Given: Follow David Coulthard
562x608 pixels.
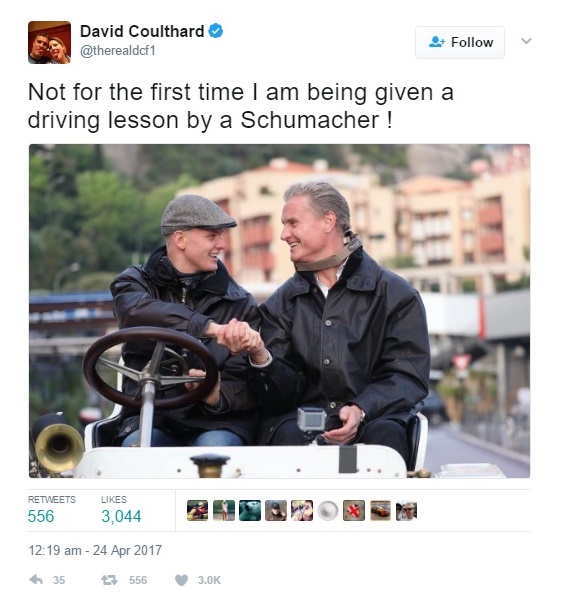Looking at the screenshot, I should point(460,42).
